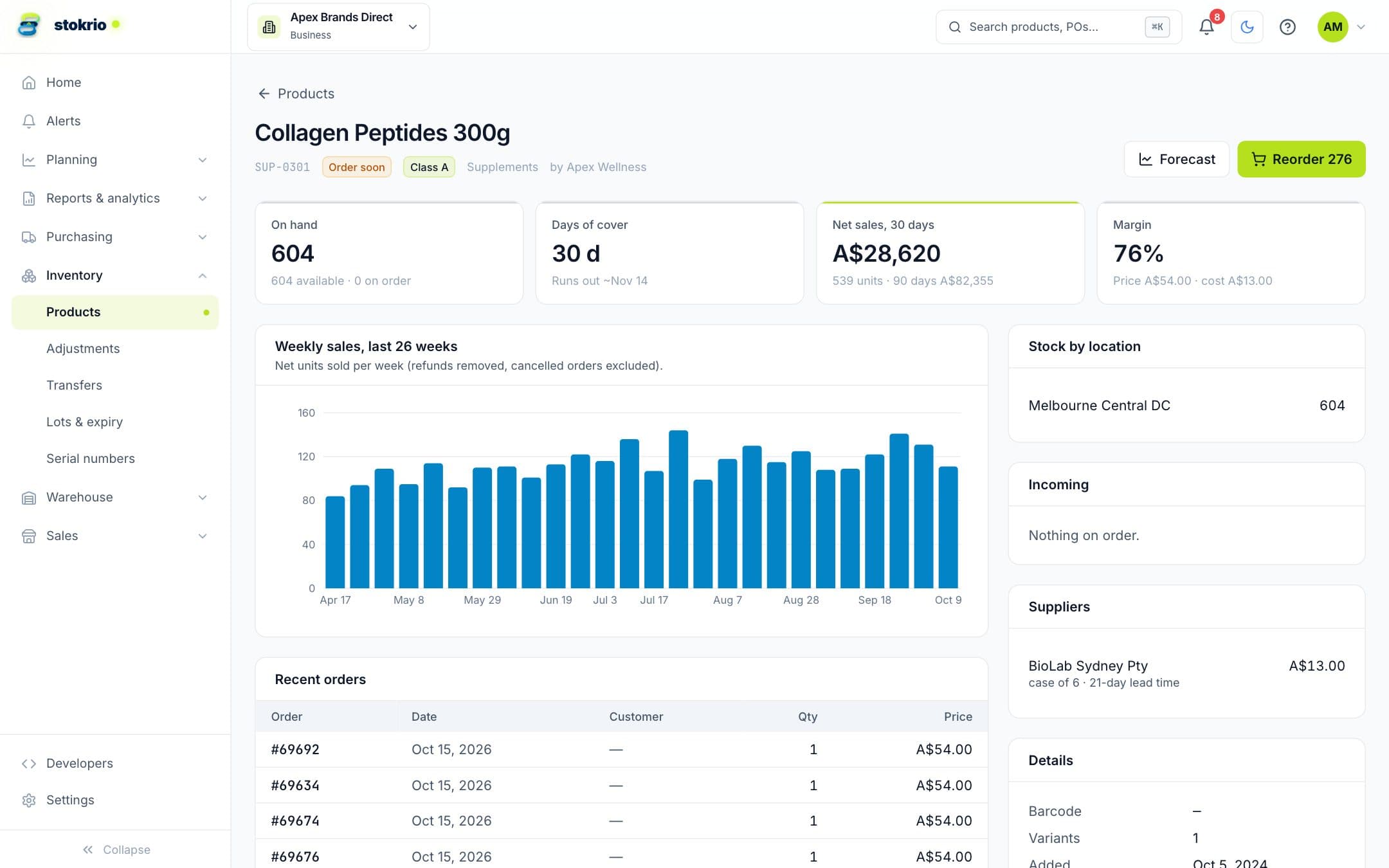This screenshot has height=868, width=1389.
Task: Click the tallest bar near Jul 17
Action: 678,509
